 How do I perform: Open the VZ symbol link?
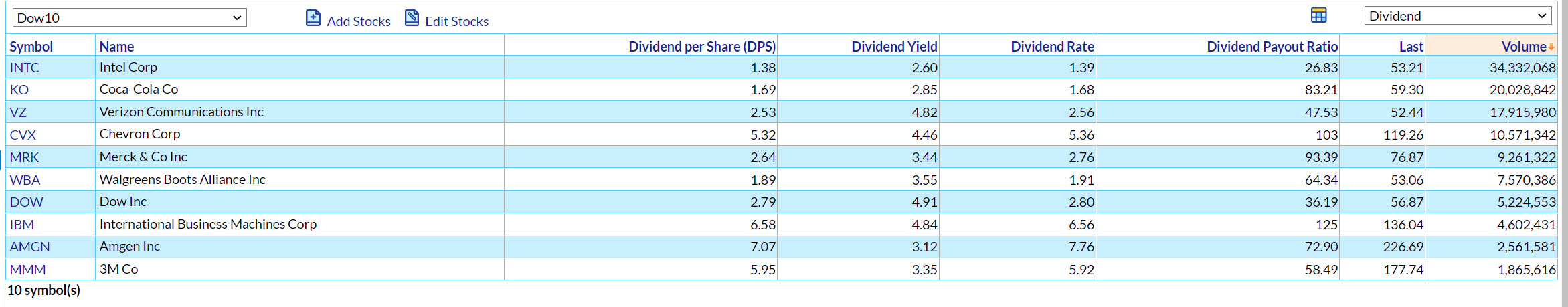tap(18, 112)
